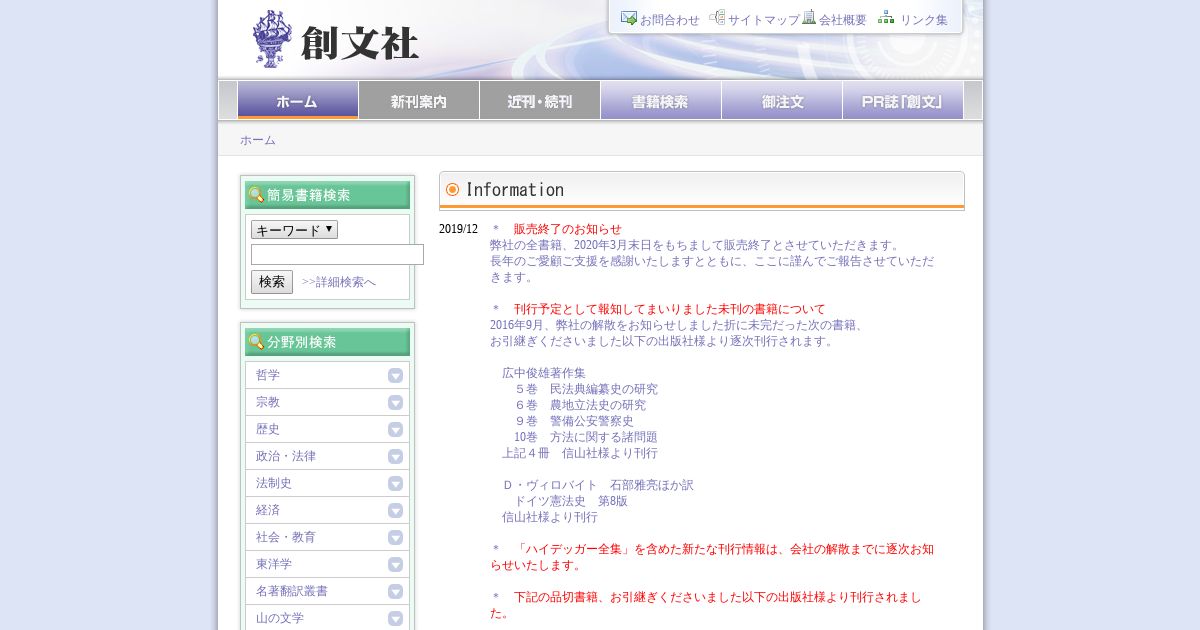Screen dimensions: 1200x630
Task: Click magnifier icon in 簡易書籍検索 header
Action: [x=256, y=195]
